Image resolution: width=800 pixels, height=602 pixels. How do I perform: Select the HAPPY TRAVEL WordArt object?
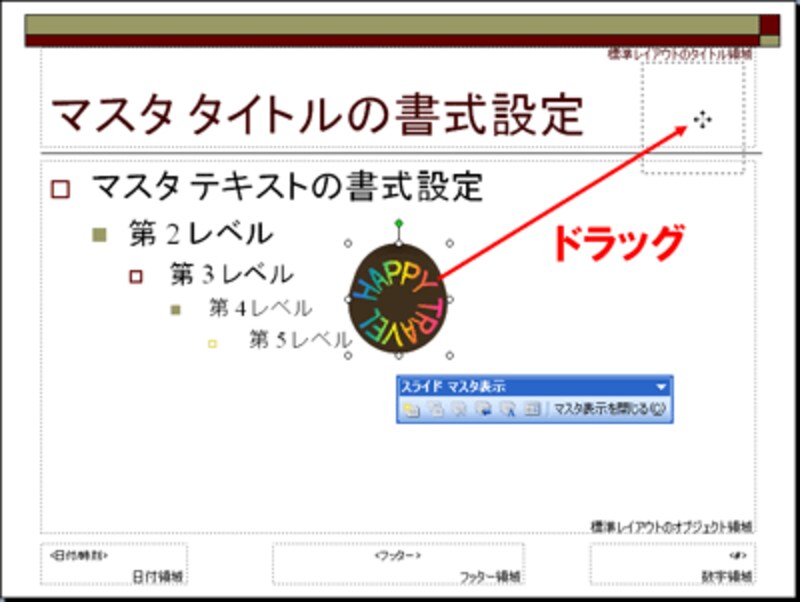click(398, 299)
